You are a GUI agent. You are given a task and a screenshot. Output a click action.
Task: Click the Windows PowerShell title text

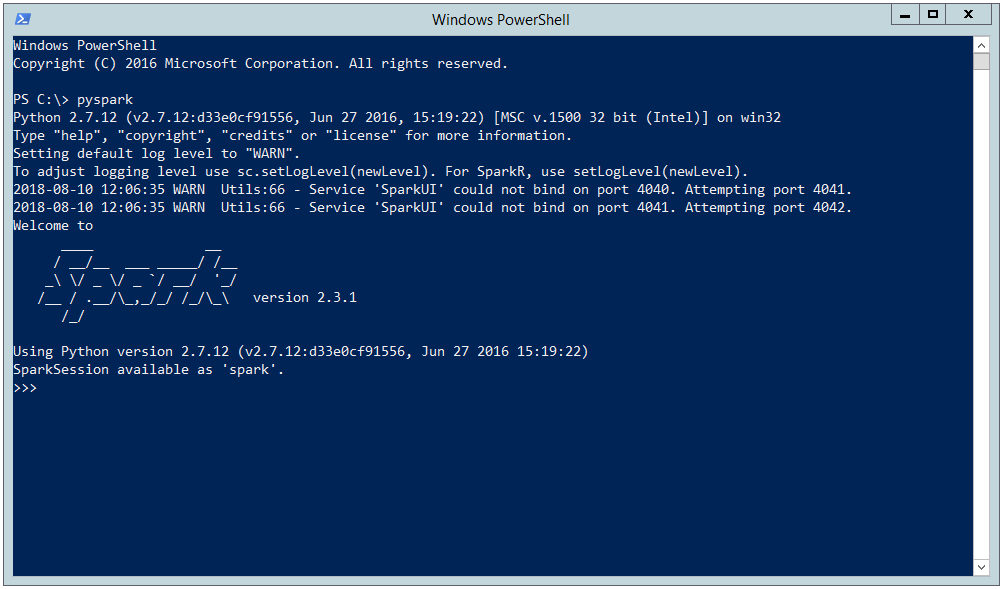[500, 19]
